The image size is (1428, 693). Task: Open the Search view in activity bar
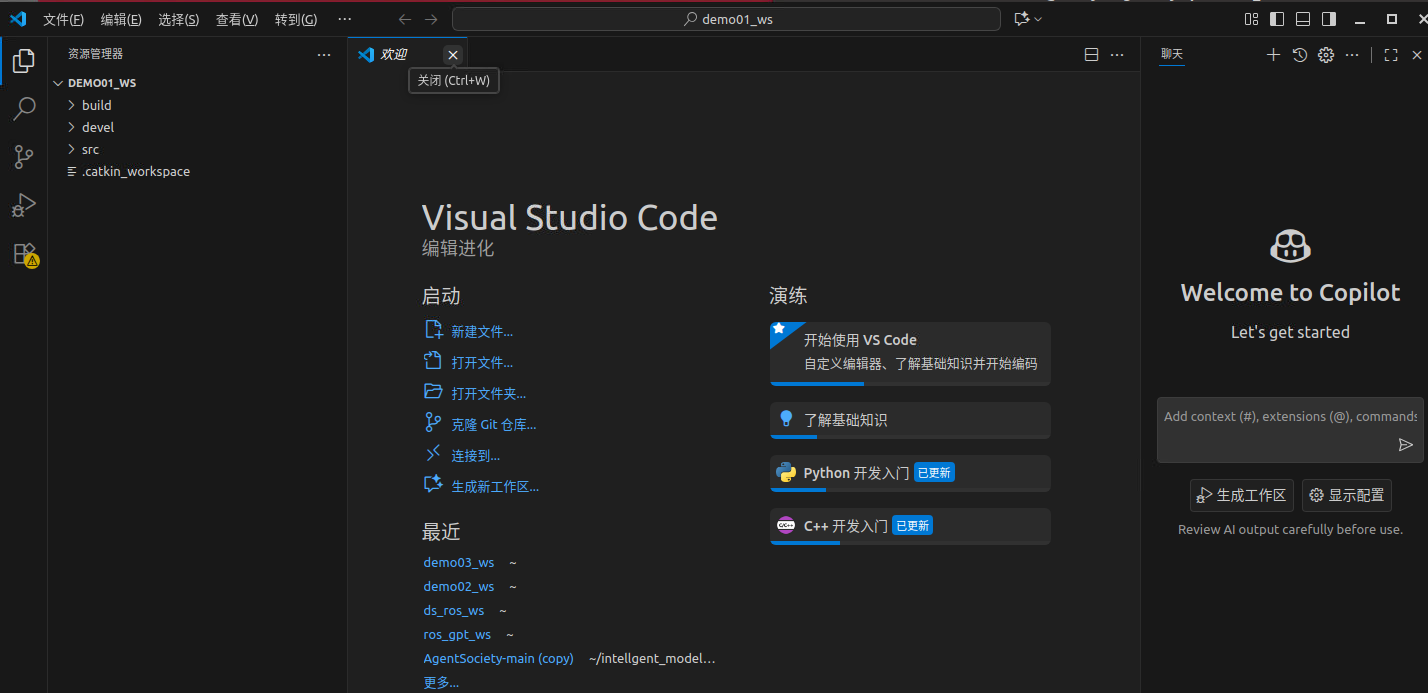24,109
